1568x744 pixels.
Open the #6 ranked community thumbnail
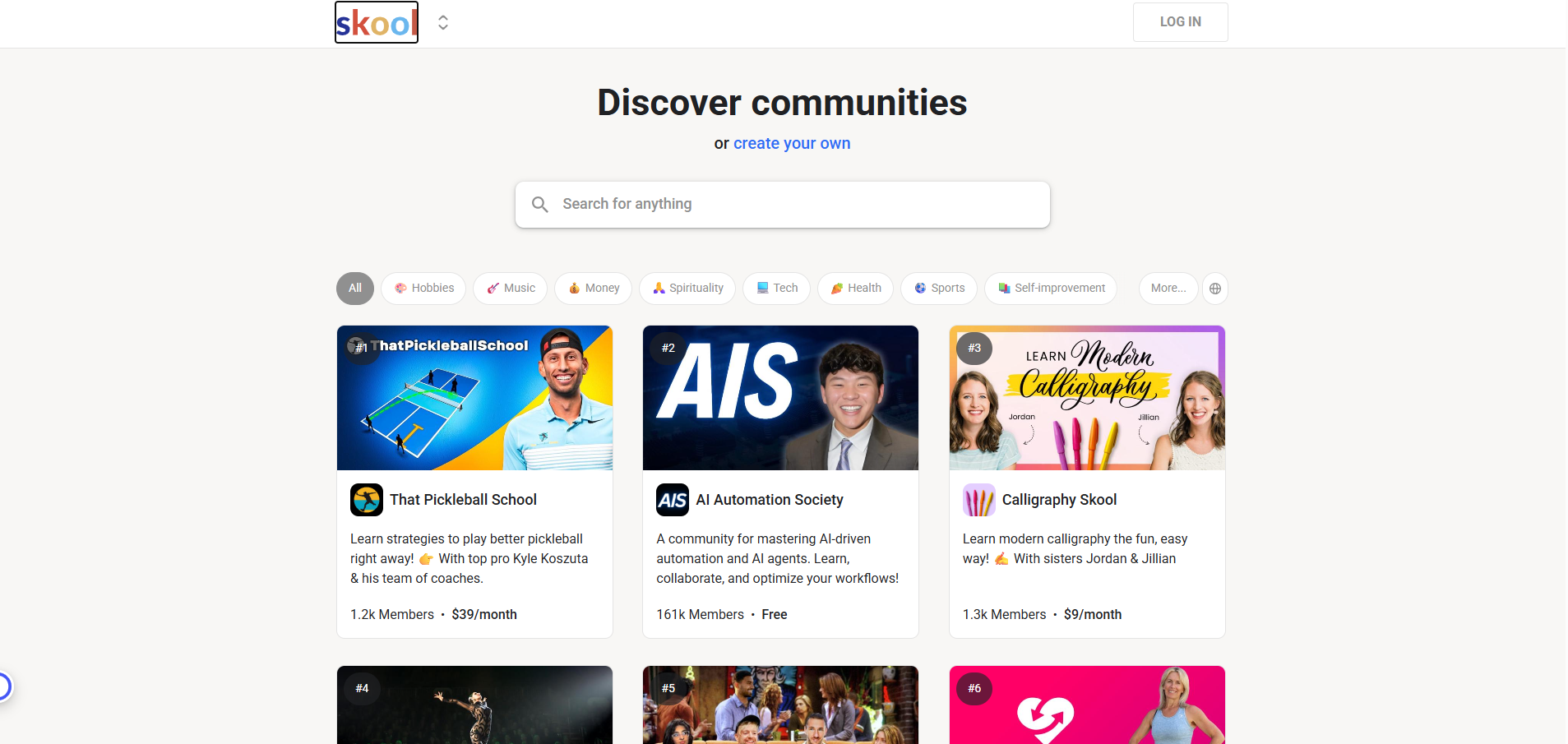point(1087,705)
